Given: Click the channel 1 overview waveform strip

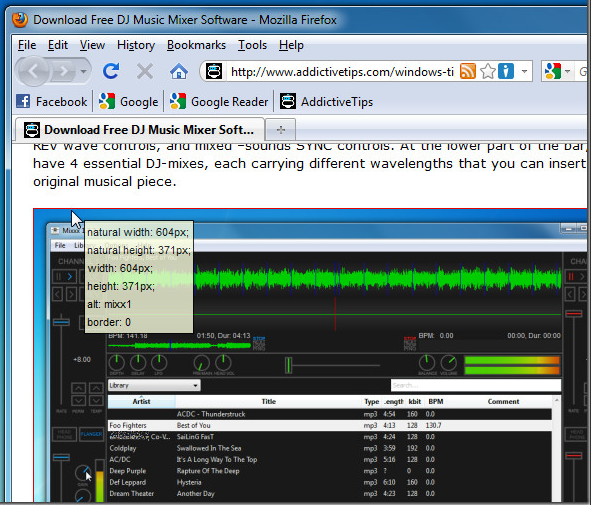Looking at the screenshot, I should [x=180, y=345].
